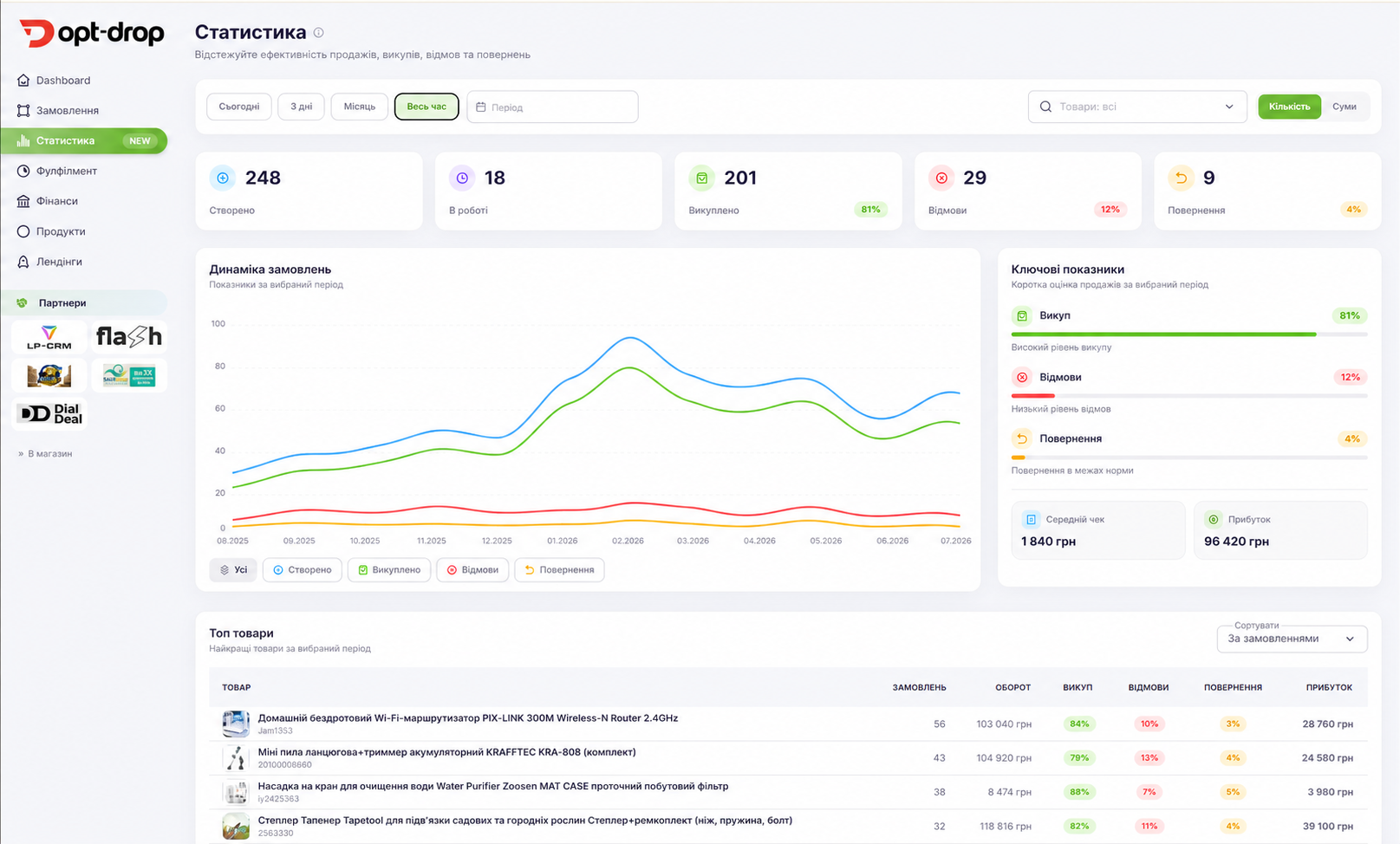Click the Викуплено green icon on card
This screenshot has height=844, width=1400.
click(x=702, y=178)
